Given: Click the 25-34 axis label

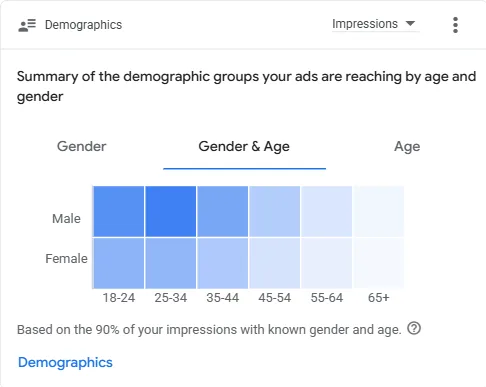Looking at the screenshot, I should point(171,298).
